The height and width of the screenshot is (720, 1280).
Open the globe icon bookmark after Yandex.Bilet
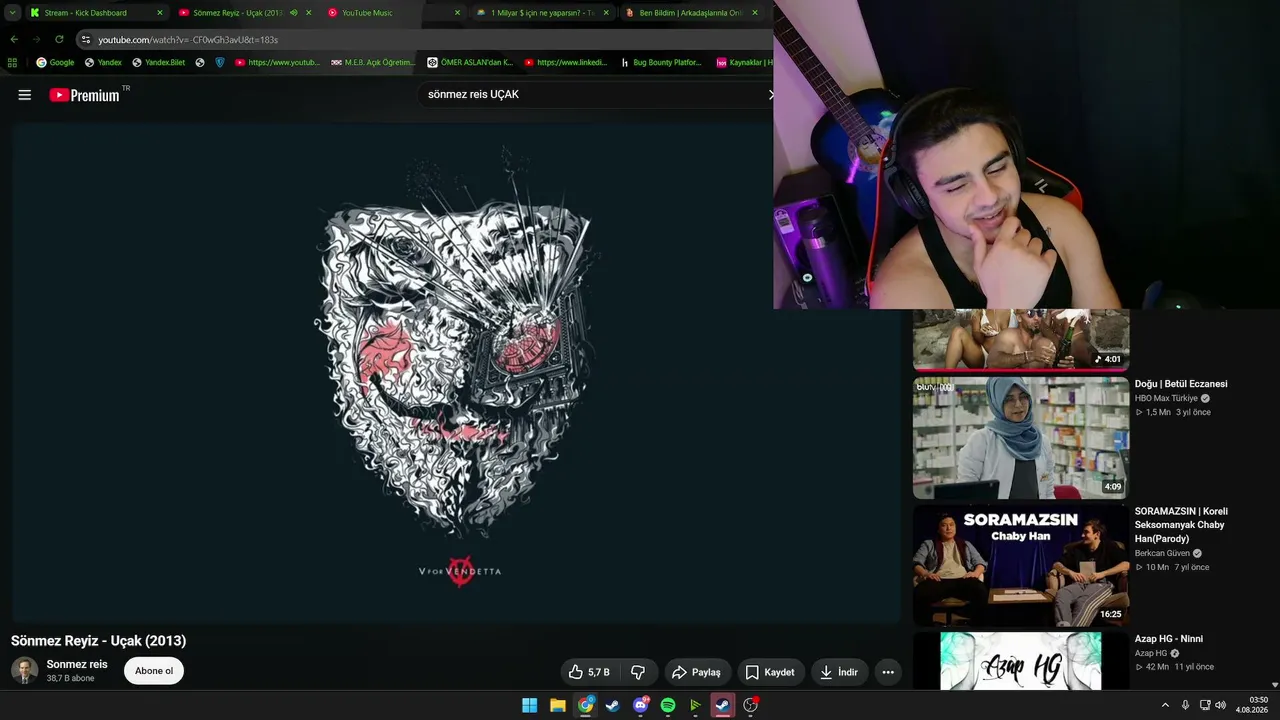[200, 62]
